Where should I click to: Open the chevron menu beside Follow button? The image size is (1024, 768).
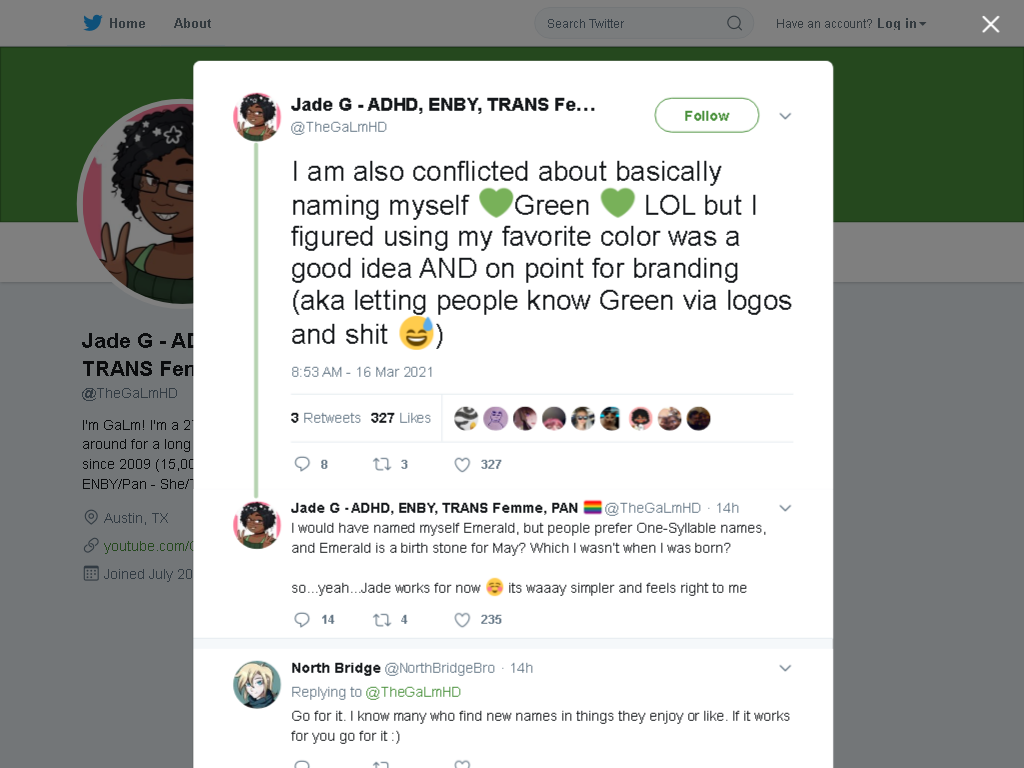[785, 116]
